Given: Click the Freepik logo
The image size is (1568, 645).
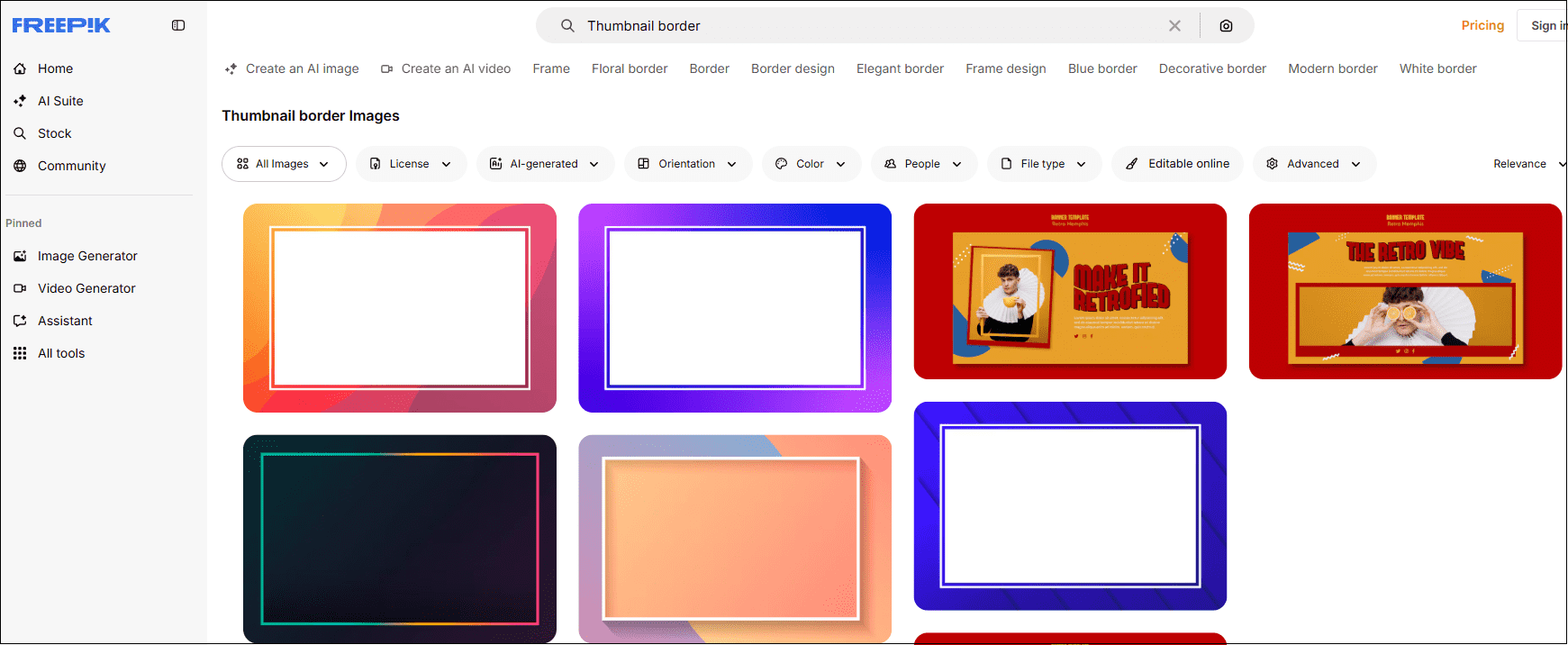Looking at the screenshot, I should (61, 25).
